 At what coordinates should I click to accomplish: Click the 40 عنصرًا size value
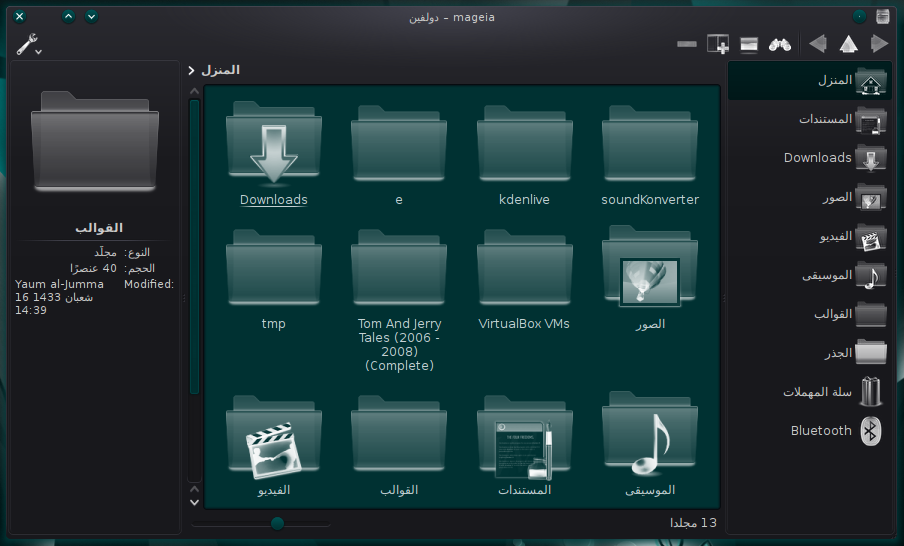click(x=93, y=268)
